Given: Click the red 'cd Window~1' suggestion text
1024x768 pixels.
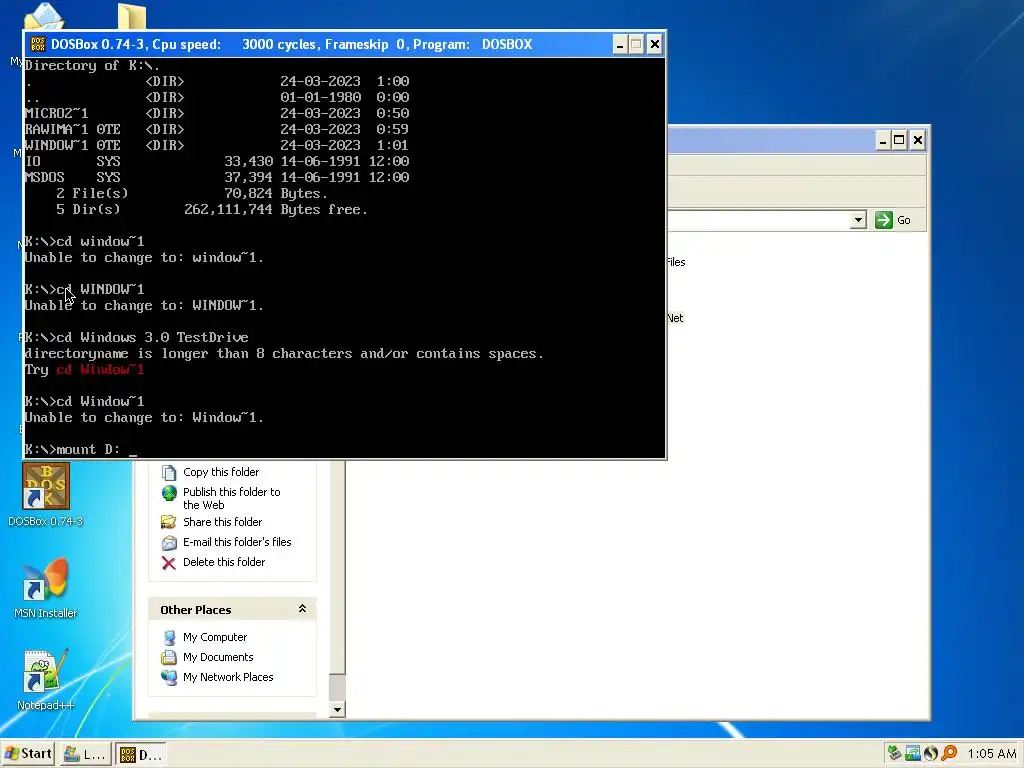Looking at the screenshot, I should point(100,370).
